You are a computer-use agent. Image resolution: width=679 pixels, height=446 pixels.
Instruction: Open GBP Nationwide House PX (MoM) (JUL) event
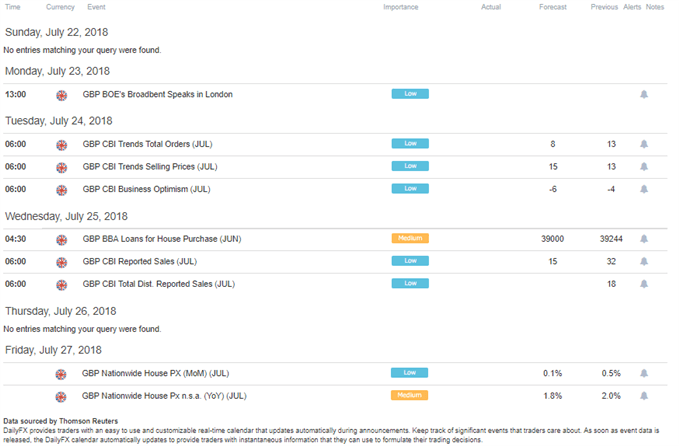(x=155, y=373)
